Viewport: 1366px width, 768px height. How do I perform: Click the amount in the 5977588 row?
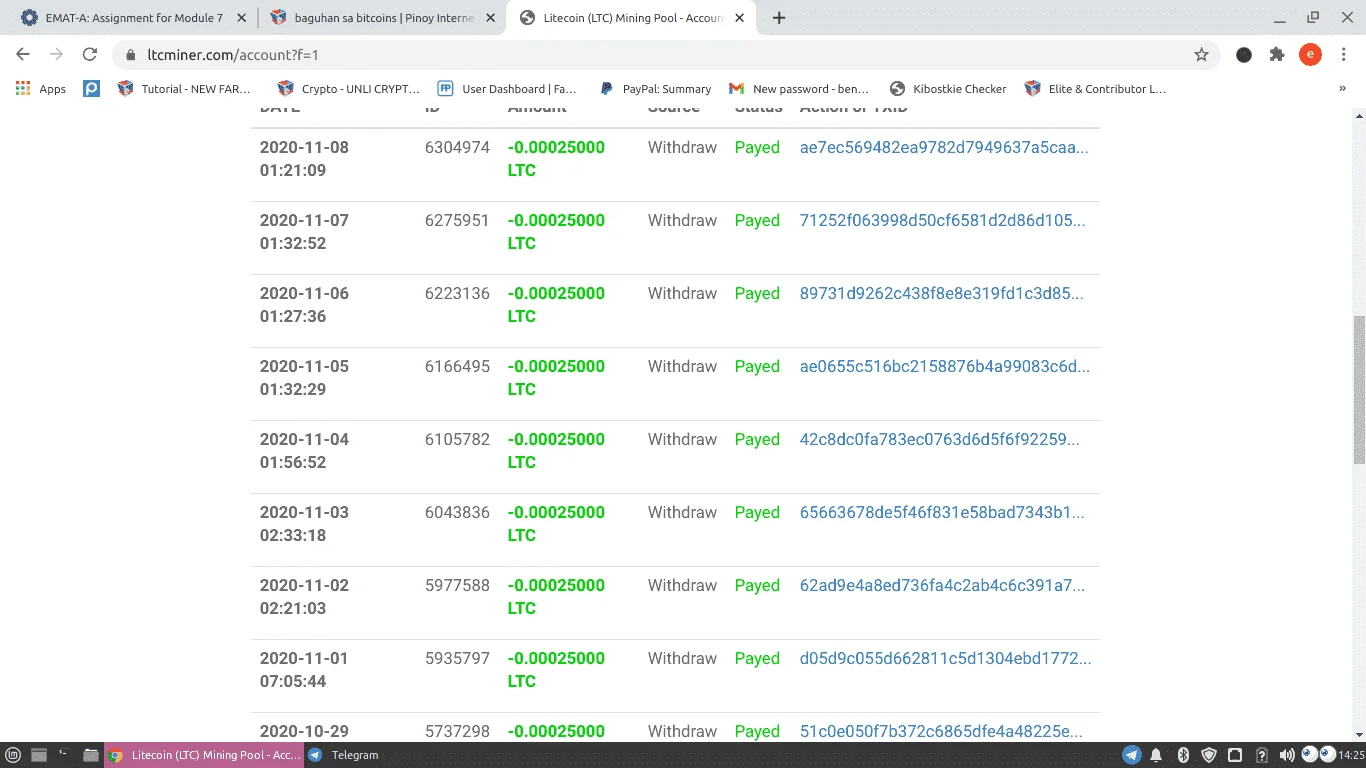tap(556, 596)
